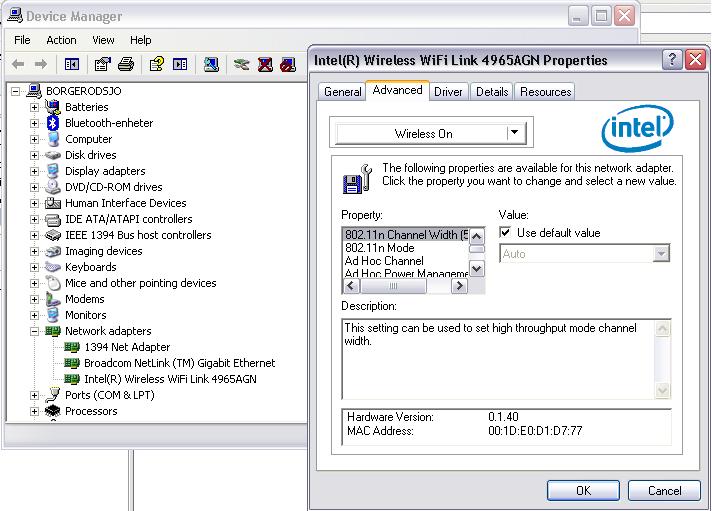Click the DVD/CD-ROM drives icon

tap(53, 187)
